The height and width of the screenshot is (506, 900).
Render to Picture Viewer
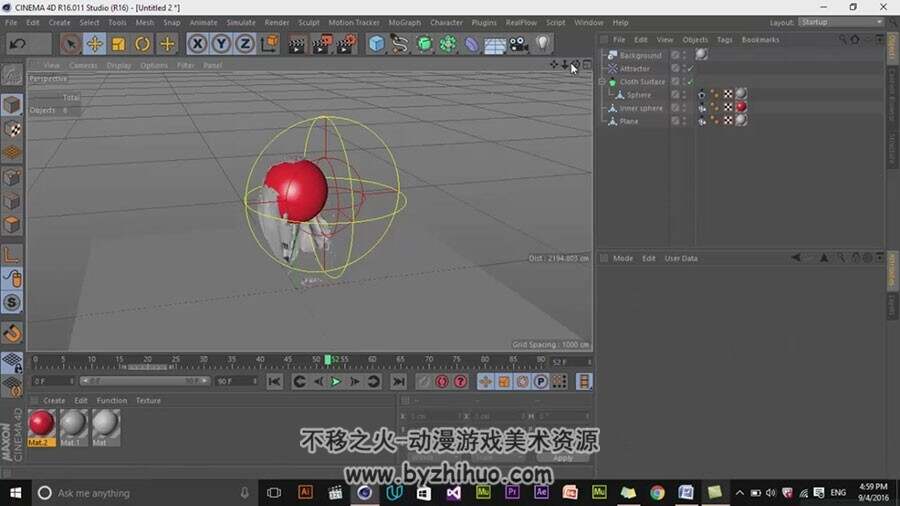point(322,44)
